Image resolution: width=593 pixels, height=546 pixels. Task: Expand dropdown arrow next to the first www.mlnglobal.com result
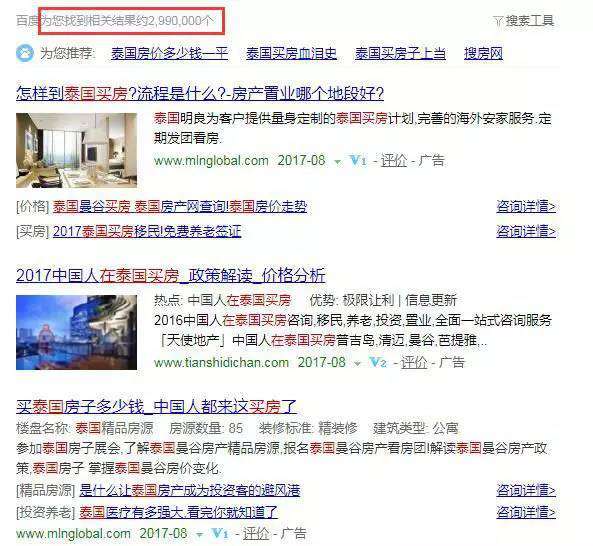coord(337,162)
